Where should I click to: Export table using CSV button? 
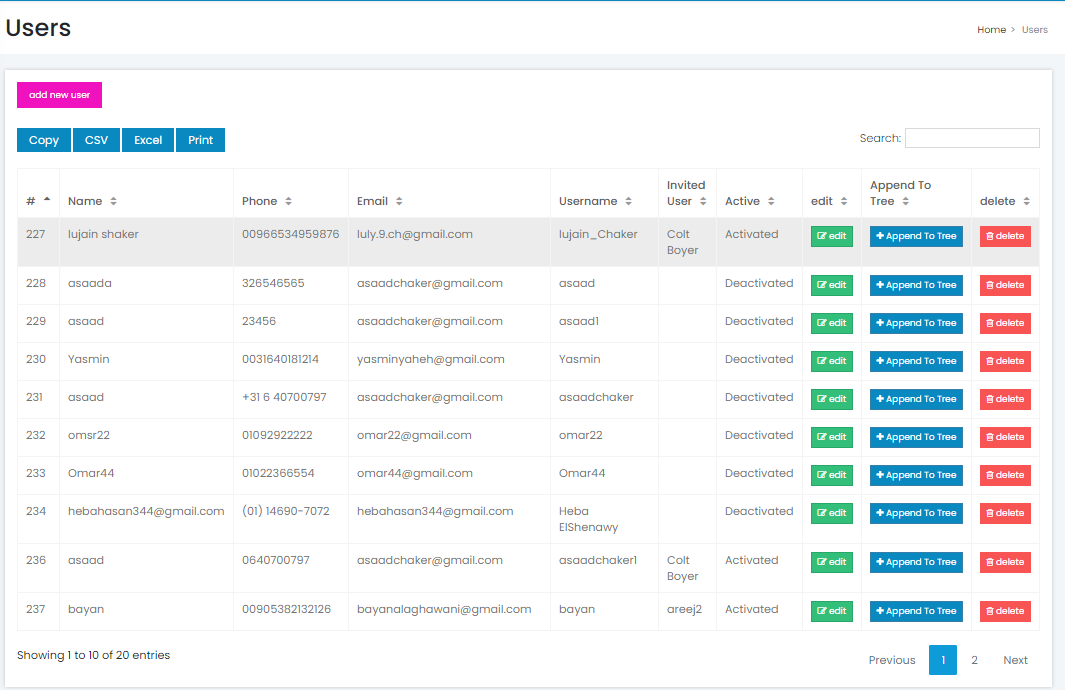coord(96,140)
